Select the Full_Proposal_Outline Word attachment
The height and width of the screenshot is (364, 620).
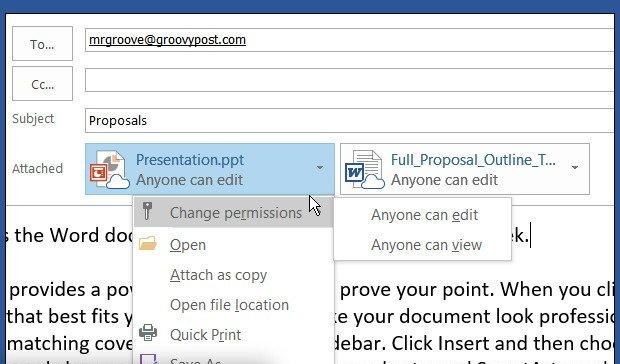click(465, 169)
